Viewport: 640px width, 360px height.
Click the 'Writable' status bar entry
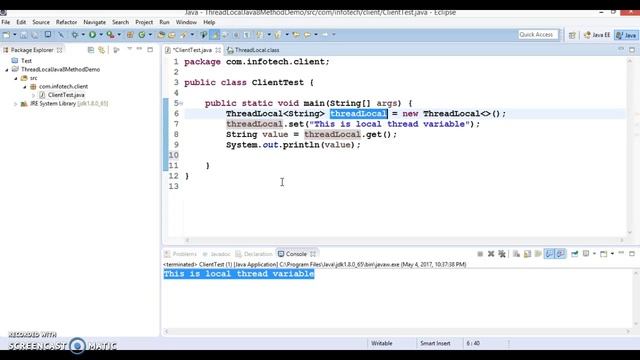coord(382,344)
